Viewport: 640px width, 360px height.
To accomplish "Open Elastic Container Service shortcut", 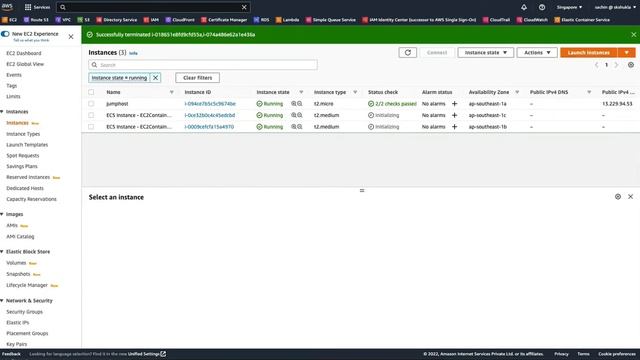I will pos(582,20).
